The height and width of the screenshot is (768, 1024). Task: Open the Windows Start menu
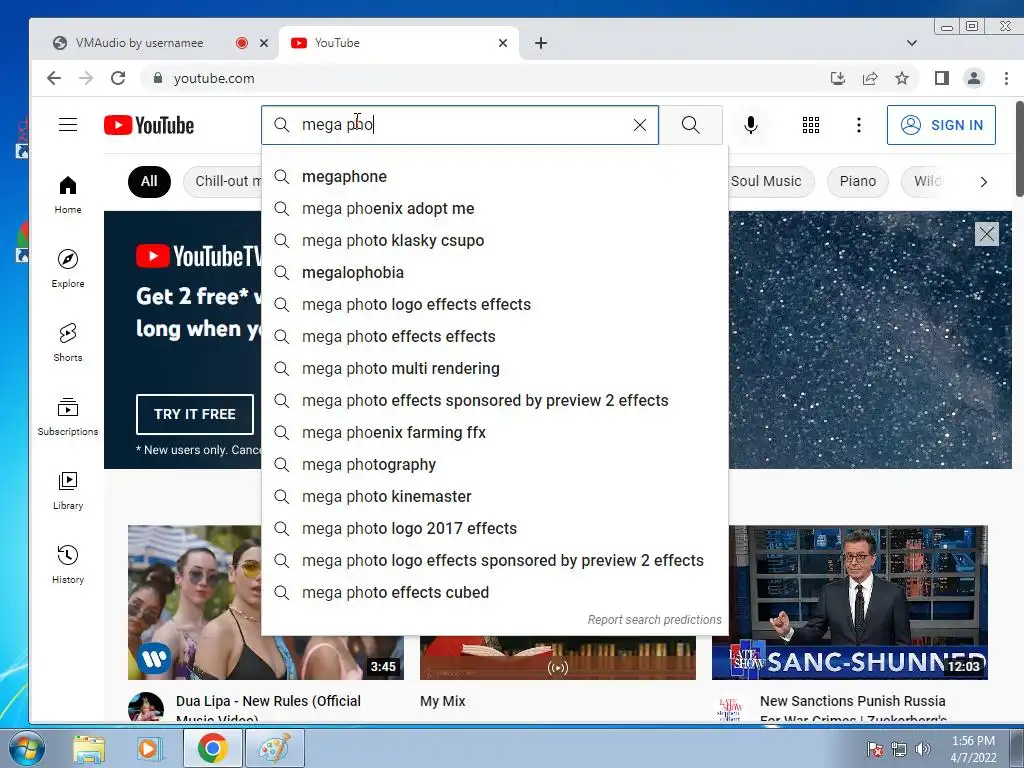(26, 748)
